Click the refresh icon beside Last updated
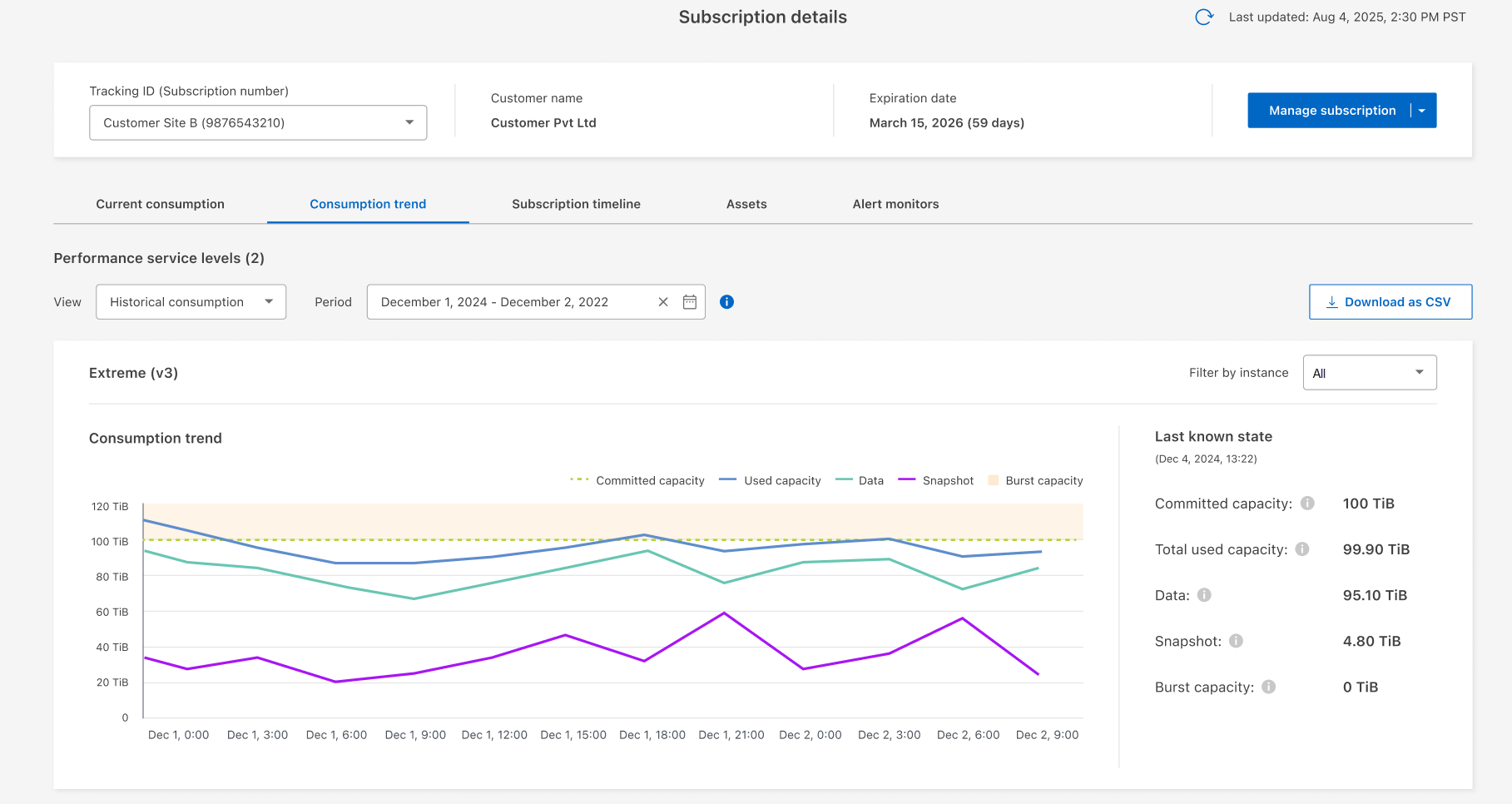Image resolution: width=1512 pixels, height=804 pixels. click(1203, 17)
